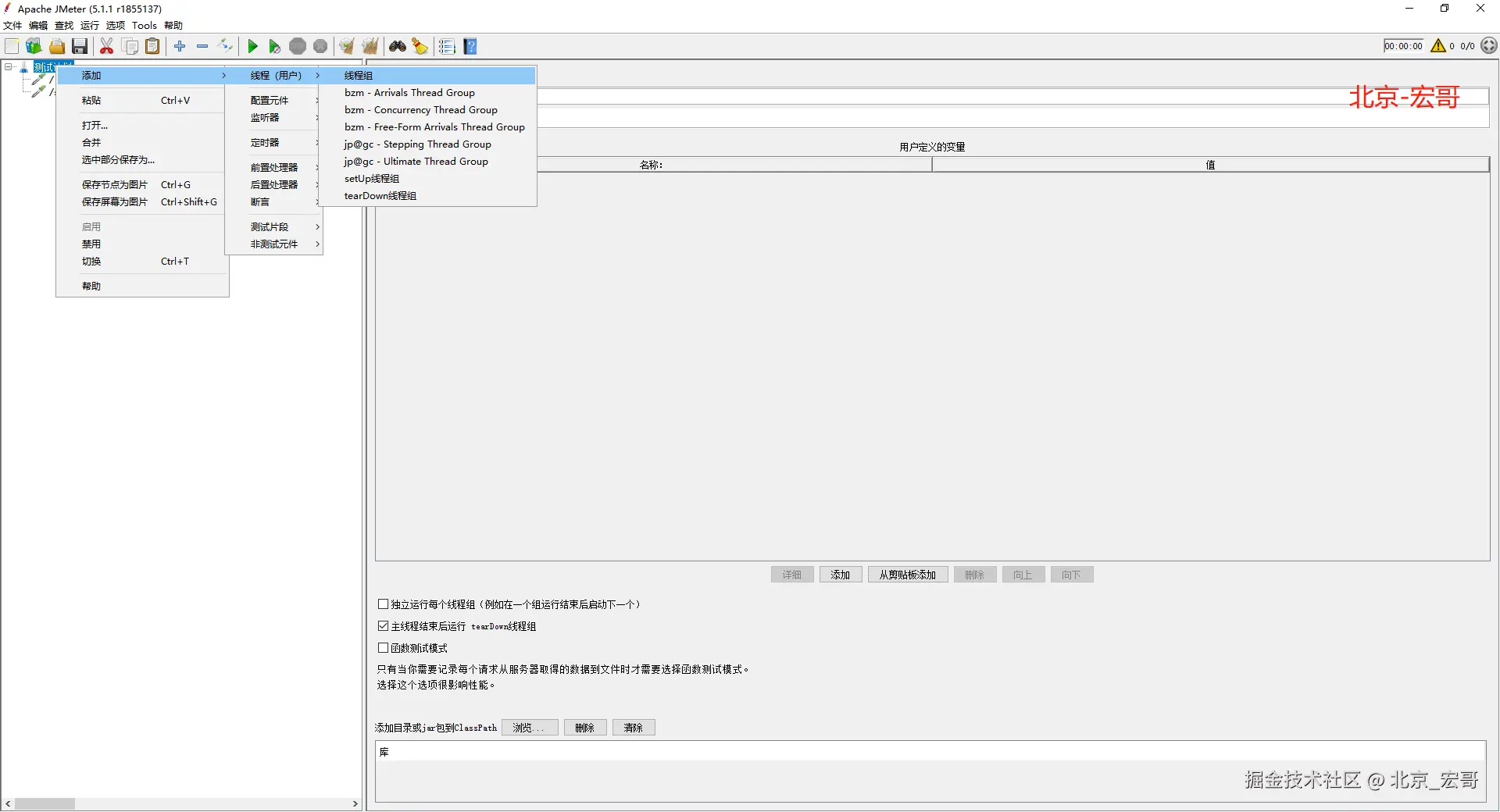The height and width of the screenshot is (812, 1500).
Task: Click the Function Helper list icon
Action: pyautogui.click(x=447, y=47)
